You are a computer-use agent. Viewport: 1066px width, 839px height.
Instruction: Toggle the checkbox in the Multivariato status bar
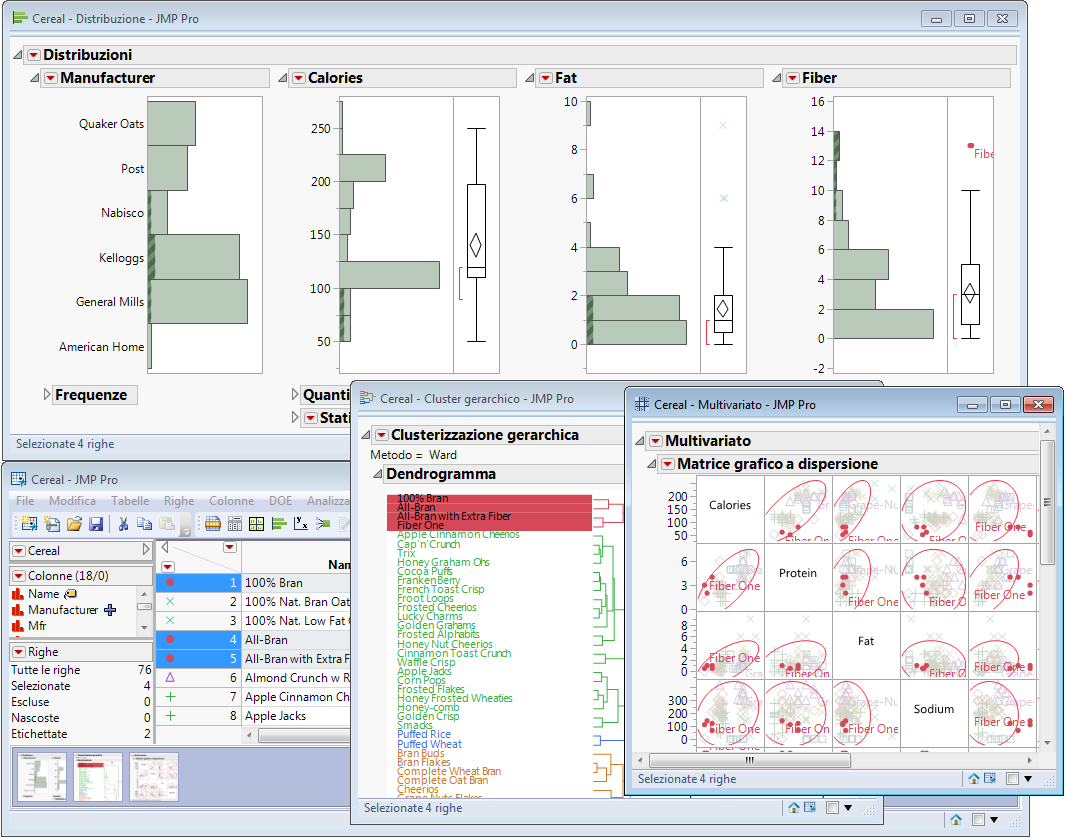coord(1012,778)
